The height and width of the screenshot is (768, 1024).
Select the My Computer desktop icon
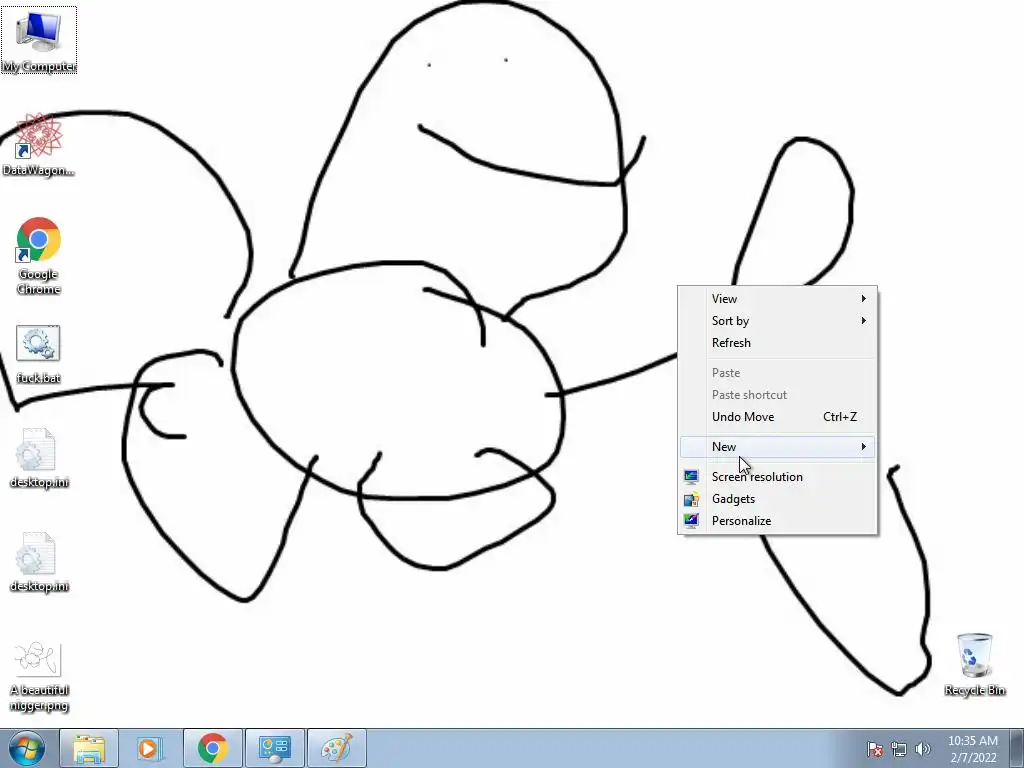(39, 40)
